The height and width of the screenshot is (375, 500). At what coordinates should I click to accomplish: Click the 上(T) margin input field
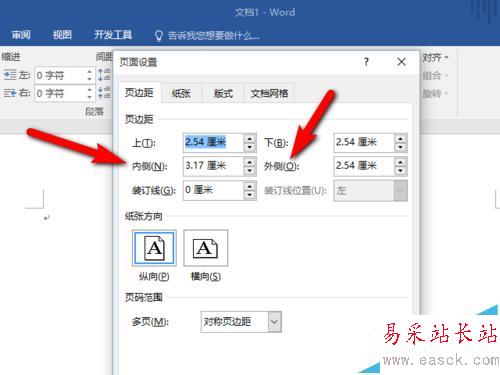(213, 143)
